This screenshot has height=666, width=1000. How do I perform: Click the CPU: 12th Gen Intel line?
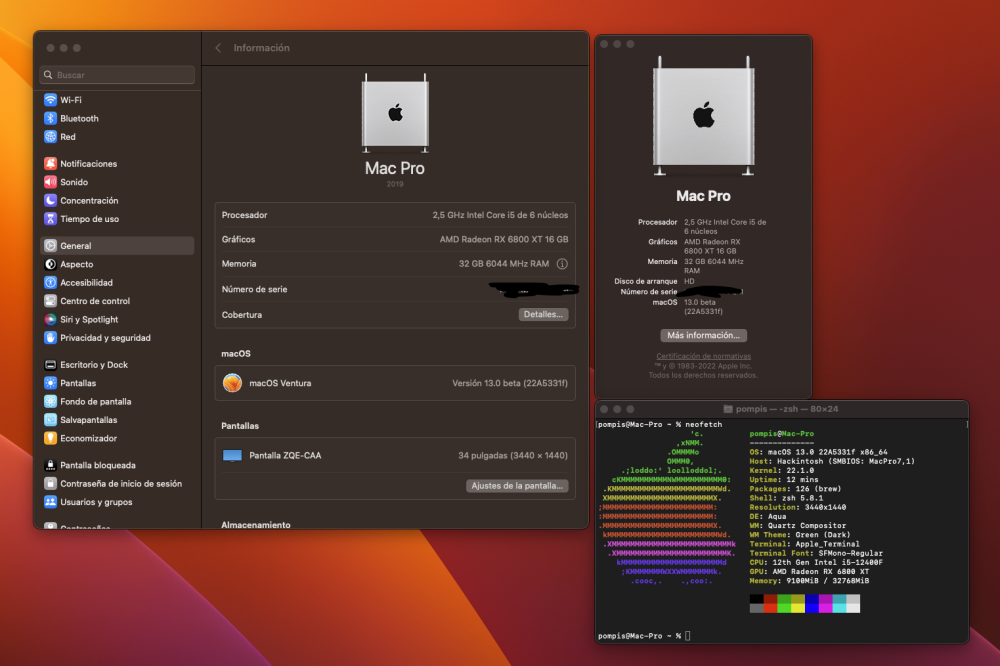coord(816,563)
